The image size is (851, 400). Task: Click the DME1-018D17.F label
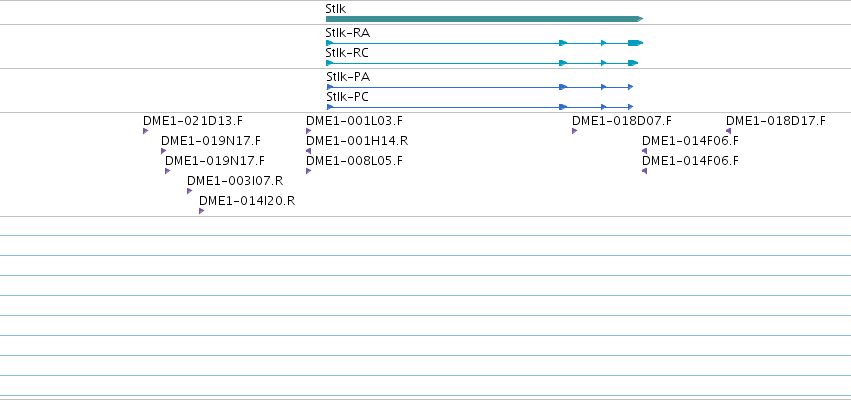coord(776,121)
